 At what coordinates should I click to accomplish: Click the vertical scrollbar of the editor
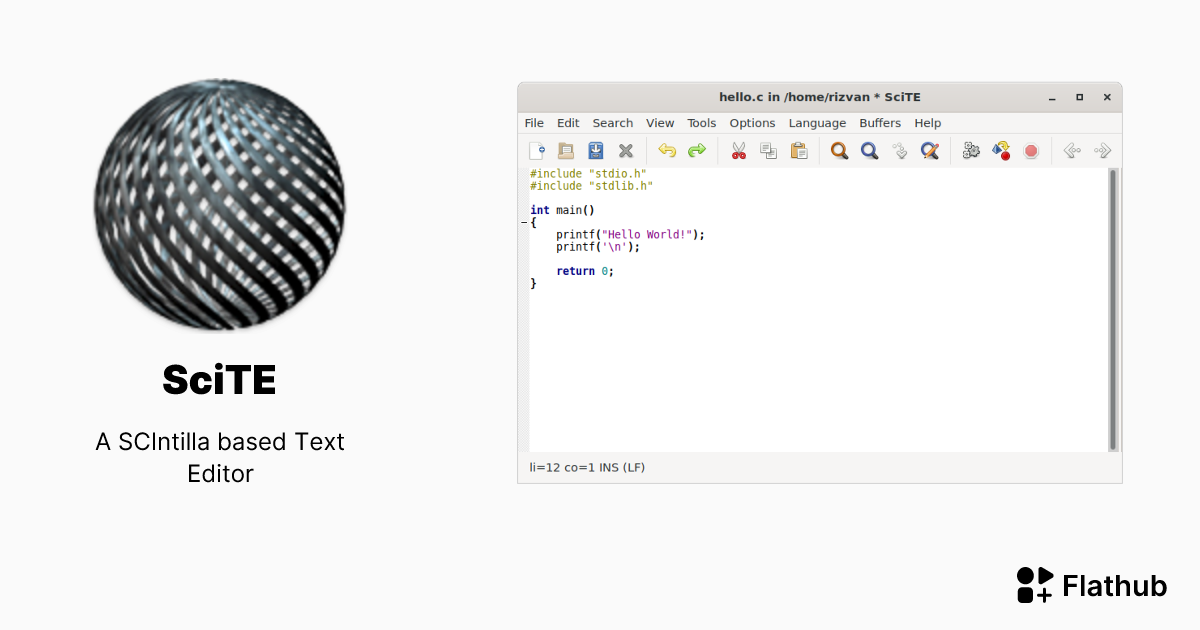[x=1113, y=310]
